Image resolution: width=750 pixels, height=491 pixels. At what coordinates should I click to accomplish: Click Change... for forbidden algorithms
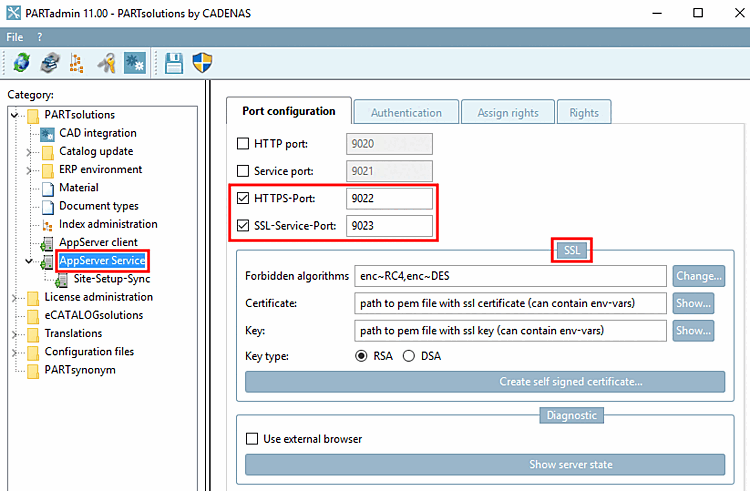698,276
